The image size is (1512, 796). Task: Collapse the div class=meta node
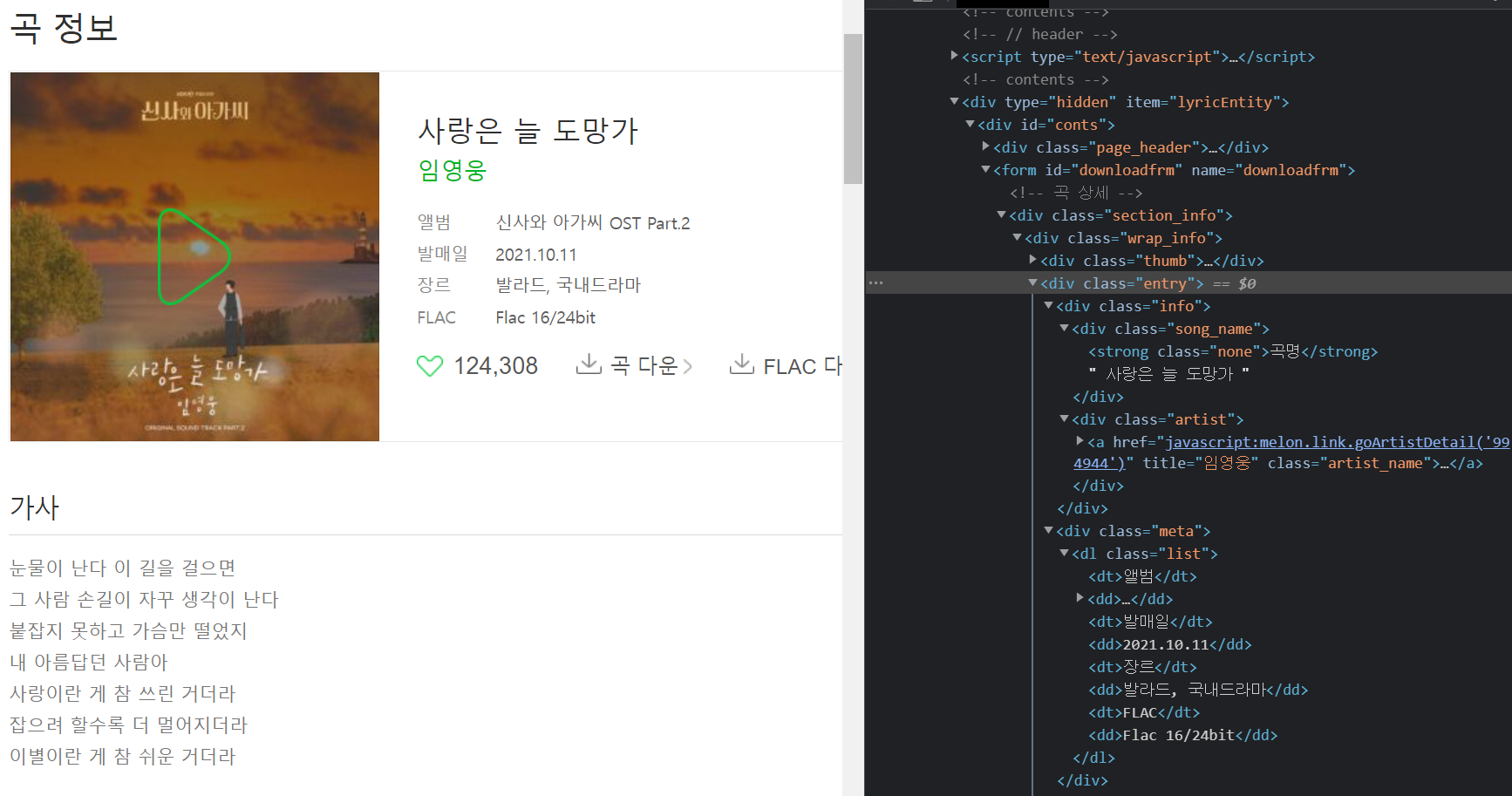[1048, 530]
